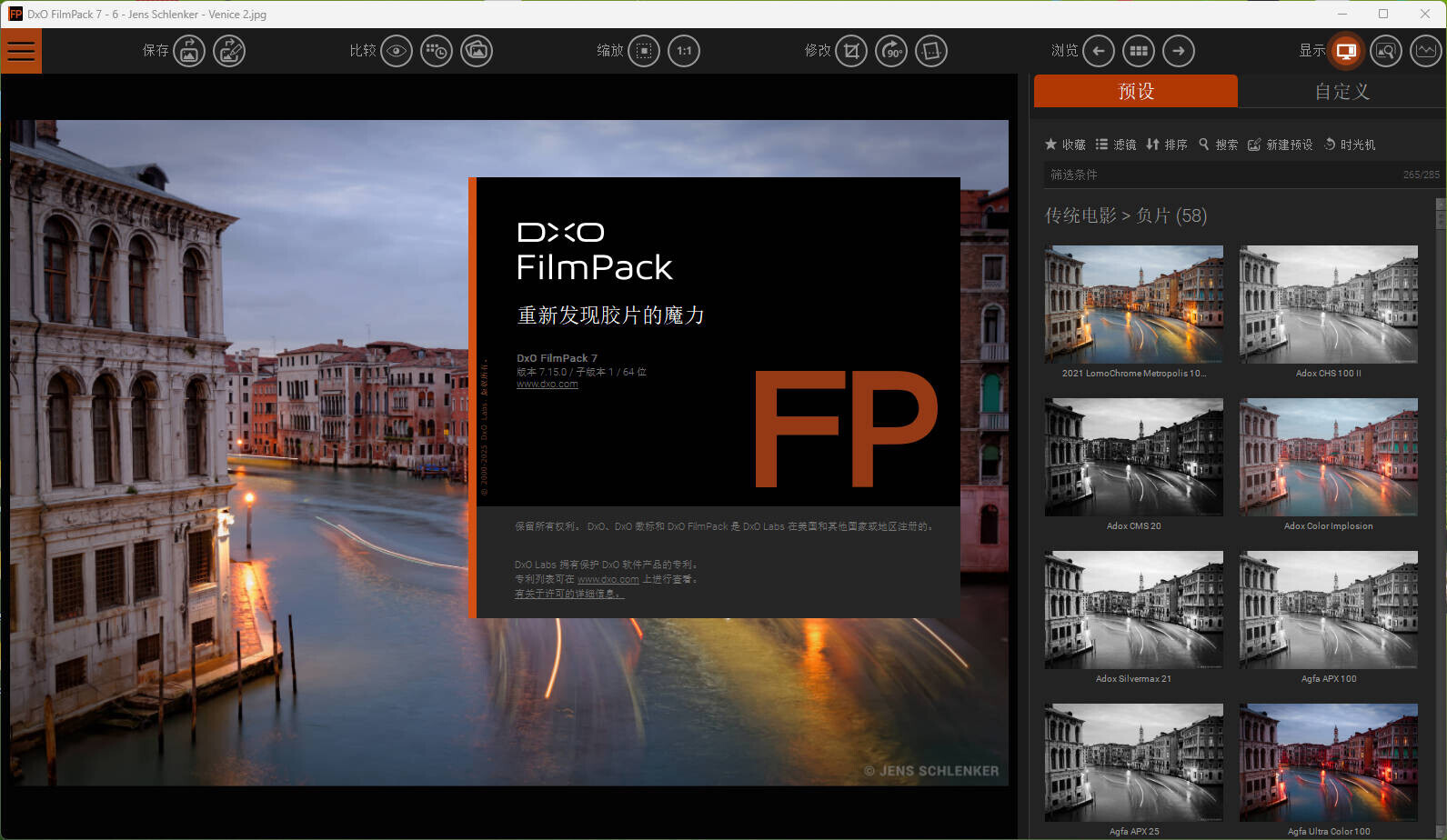Click the 传统电影 breadcrumb link
Image resolution: width=1447 pixels, height=840 pixels.
1080,215
